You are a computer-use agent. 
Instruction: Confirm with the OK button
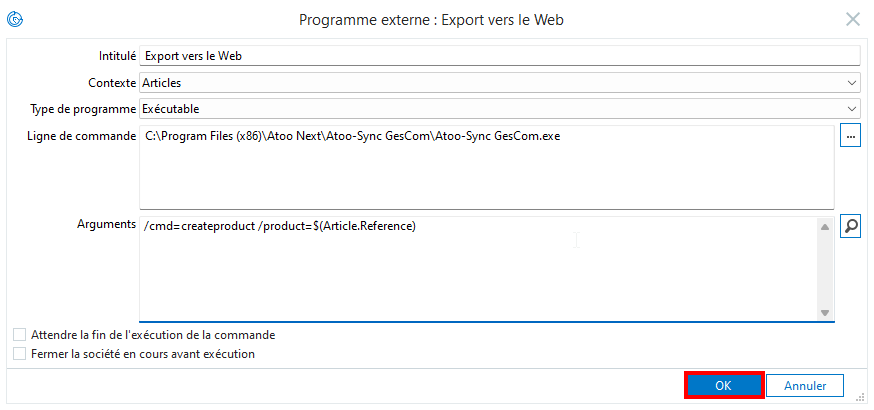[x=723, y=385]
